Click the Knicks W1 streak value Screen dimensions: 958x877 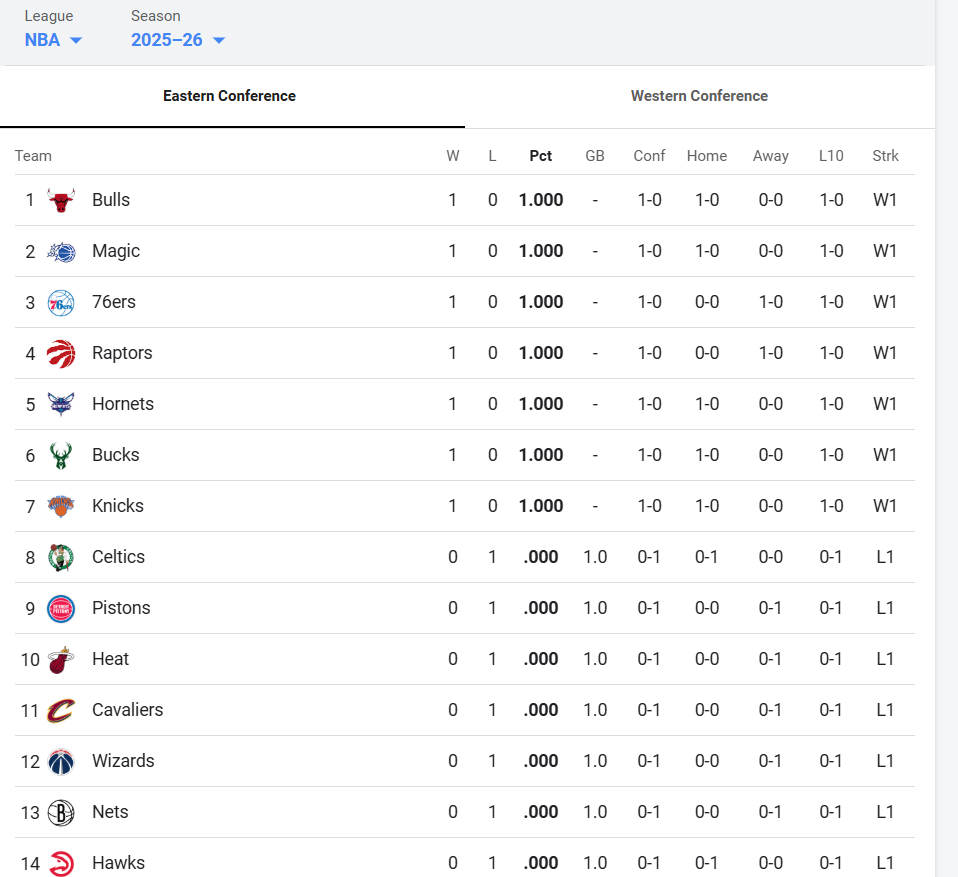pyautogui.click(x=885, y=506)
